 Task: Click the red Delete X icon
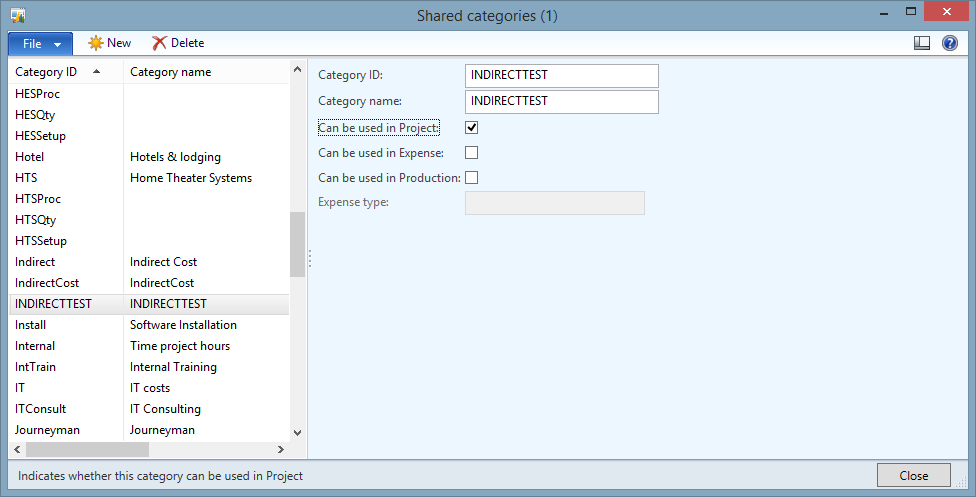tap(159, 43)
